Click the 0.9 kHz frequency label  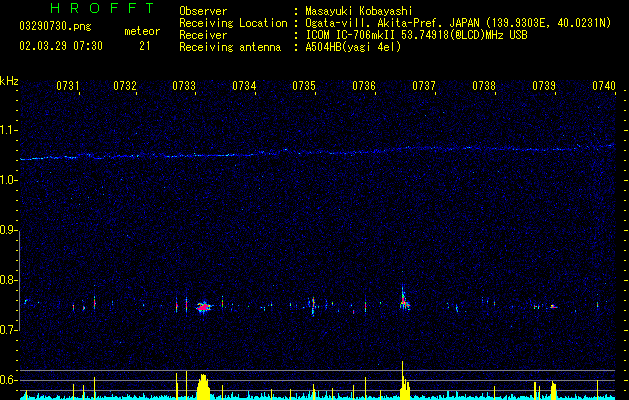[9, 230]
